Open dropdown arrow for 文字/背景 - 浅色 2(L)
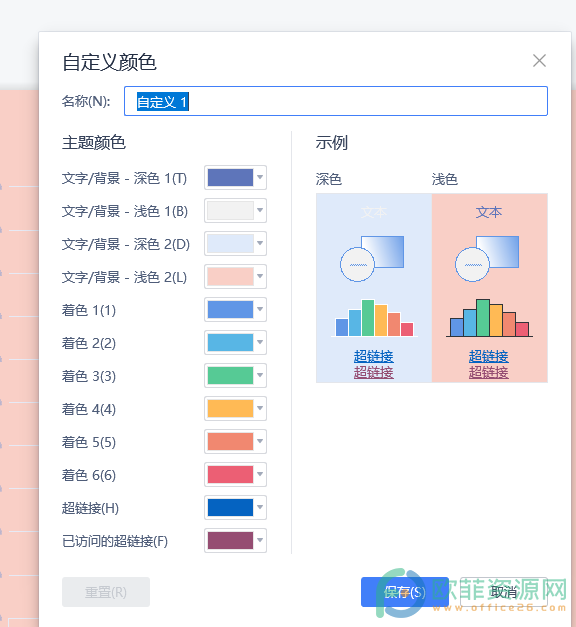 (x=260, y=276)
